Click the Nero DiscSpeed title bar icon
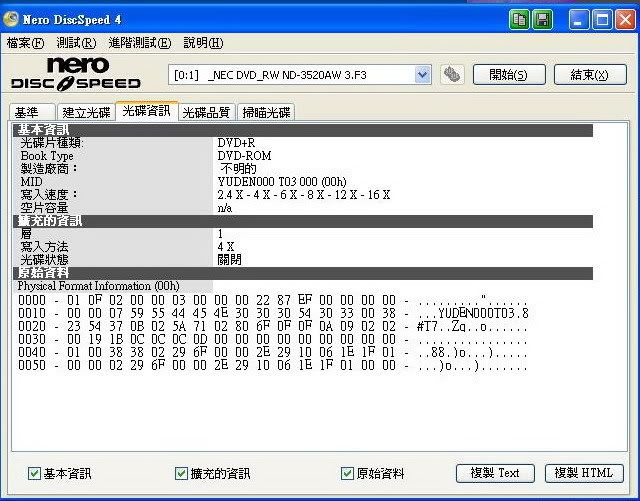 tap(10, 19)
